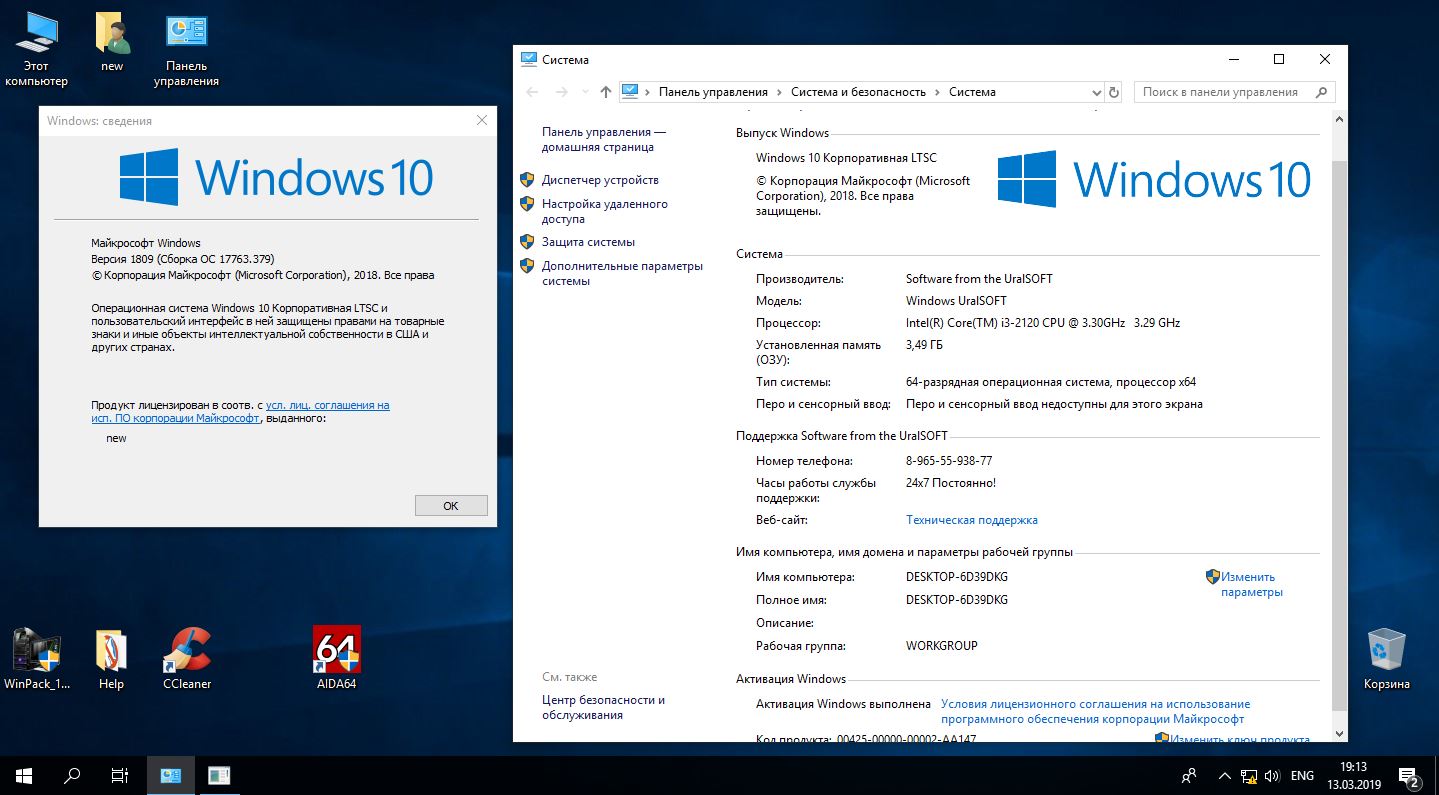Click Изменить ключ продукта link
Image resolution: width=1439 pixels, height=795 pixels.
[x=1239, y=739]
